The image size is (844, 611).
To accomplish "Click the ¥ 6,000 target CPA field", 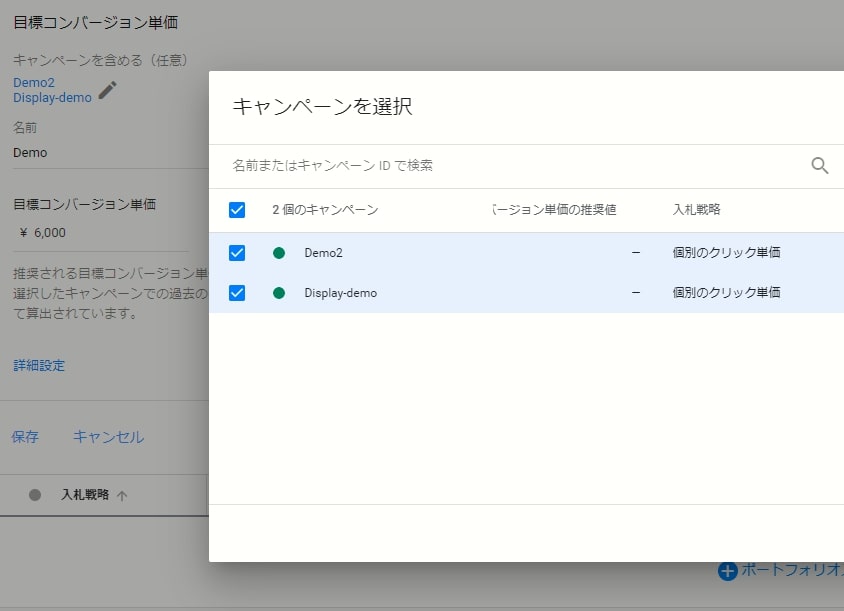I will [101, 233].
